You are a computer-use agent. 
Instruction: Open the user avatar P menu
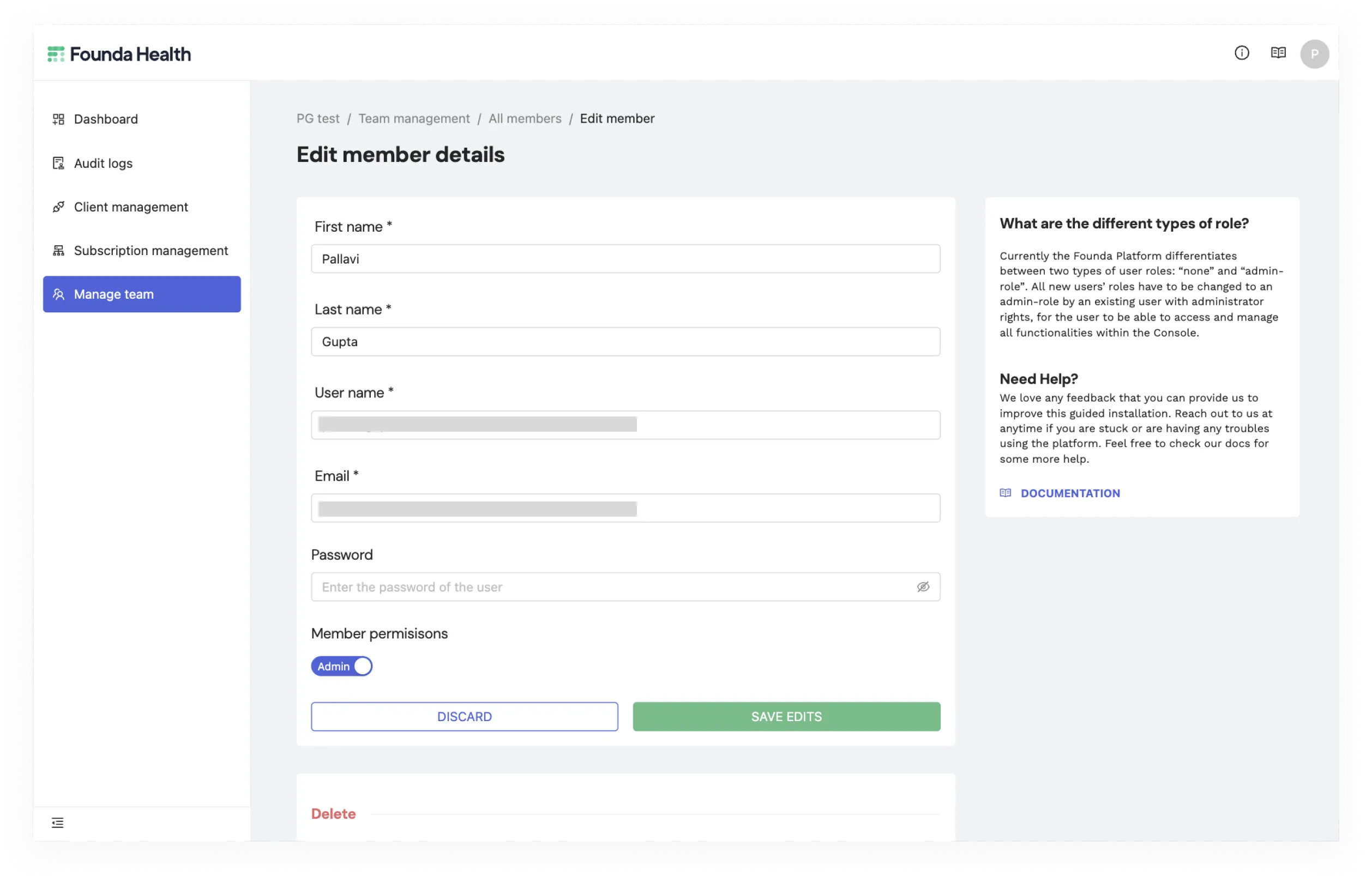1314,54
